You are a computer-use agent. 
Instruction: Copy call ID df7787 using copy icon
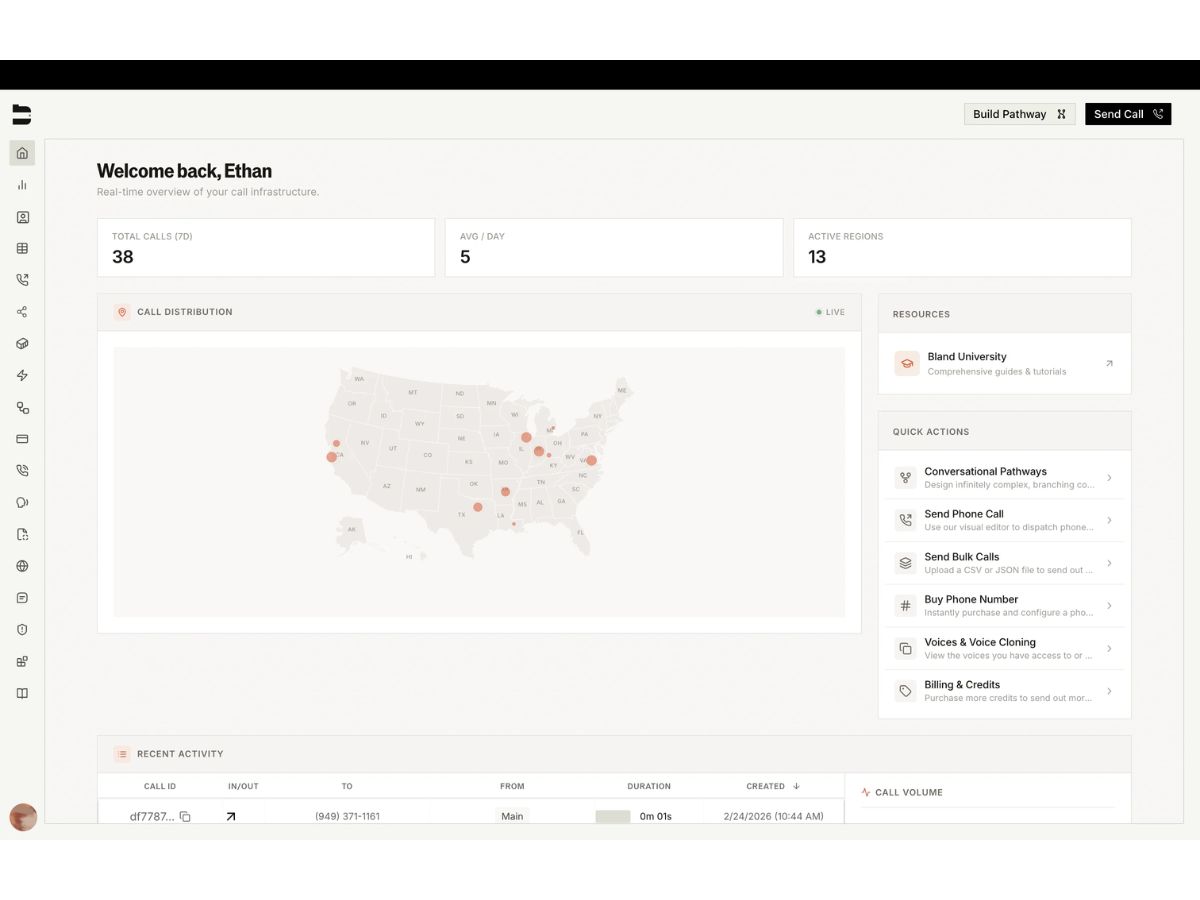(x=185, y=817)
